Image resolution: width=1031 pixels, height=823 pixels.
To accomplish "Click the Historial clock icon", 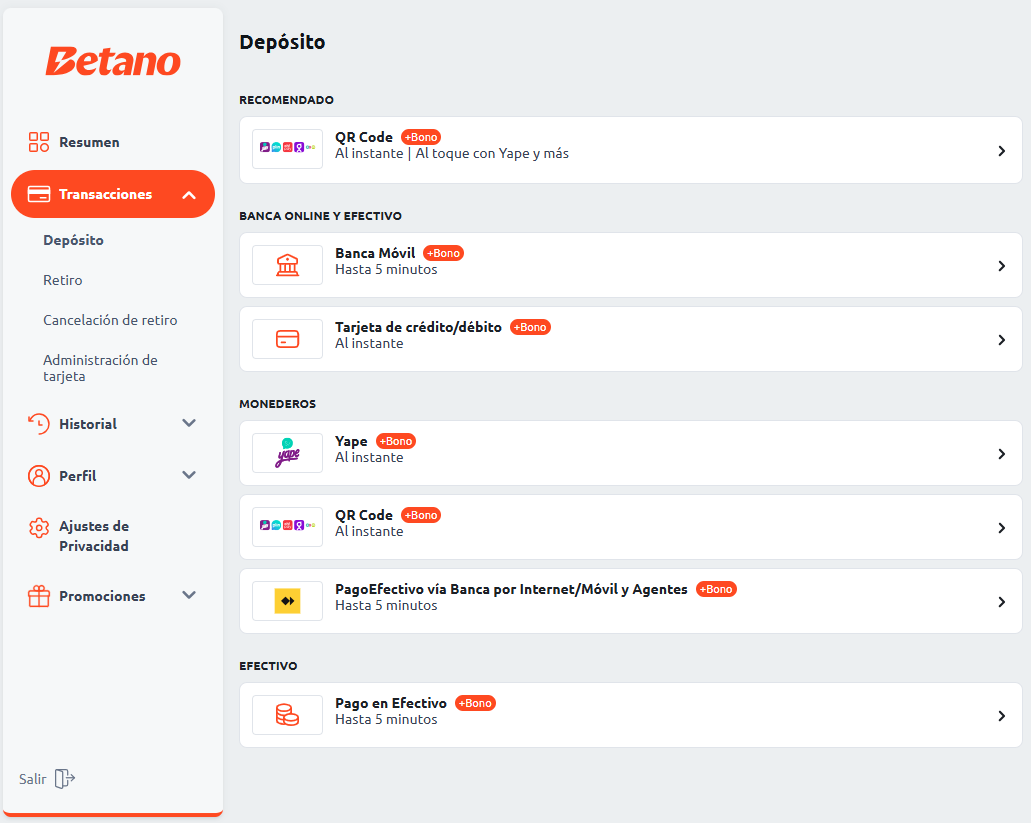I will click(x=39, y=424).
